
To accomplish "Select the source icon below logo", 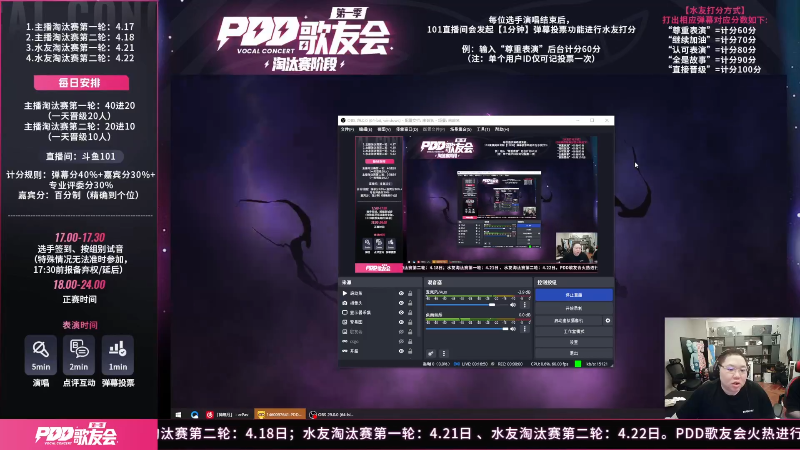I will pyautogui.click(x=345, y=351).
